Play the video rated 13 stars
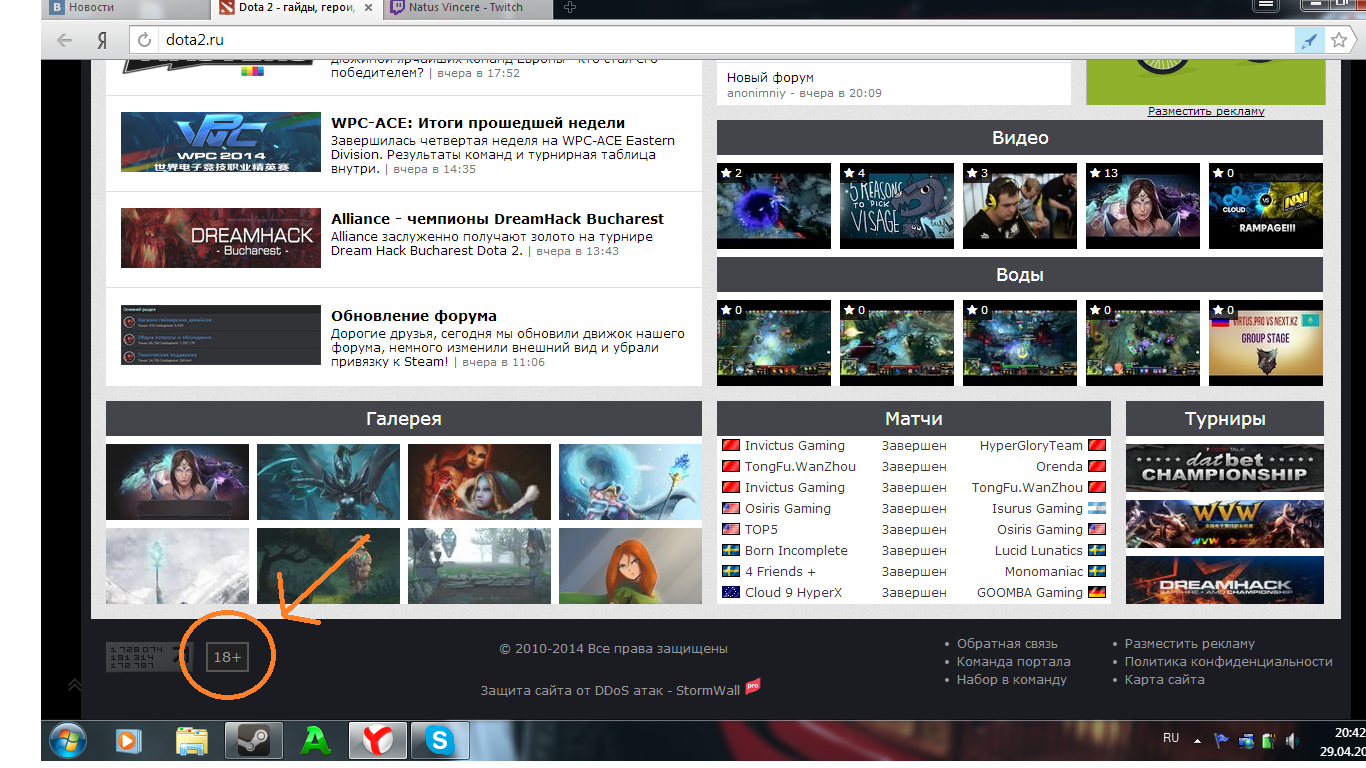This screenshot has width=1366, height=768. [1143, 206]
